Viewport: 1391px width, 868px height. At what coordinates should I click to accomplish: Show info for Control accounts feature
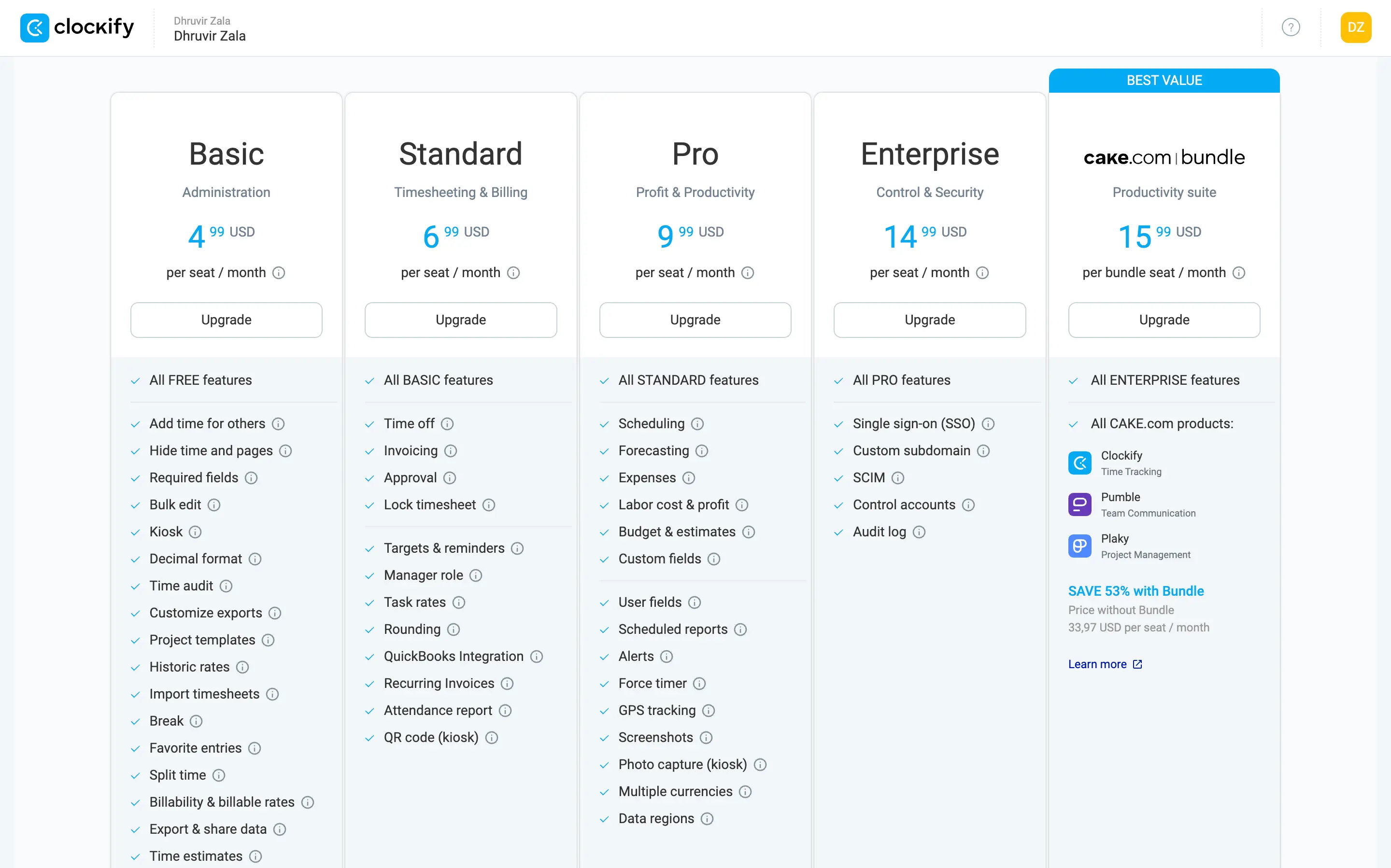point(968,505)
